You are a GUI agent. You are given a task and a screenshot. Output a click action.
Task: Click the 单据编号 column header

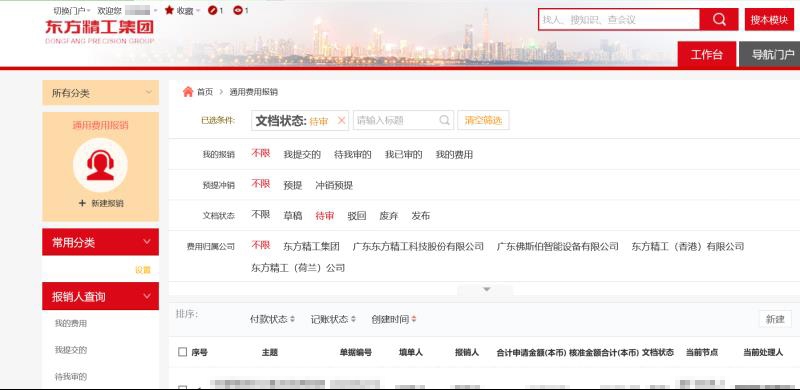pos(356,352)
